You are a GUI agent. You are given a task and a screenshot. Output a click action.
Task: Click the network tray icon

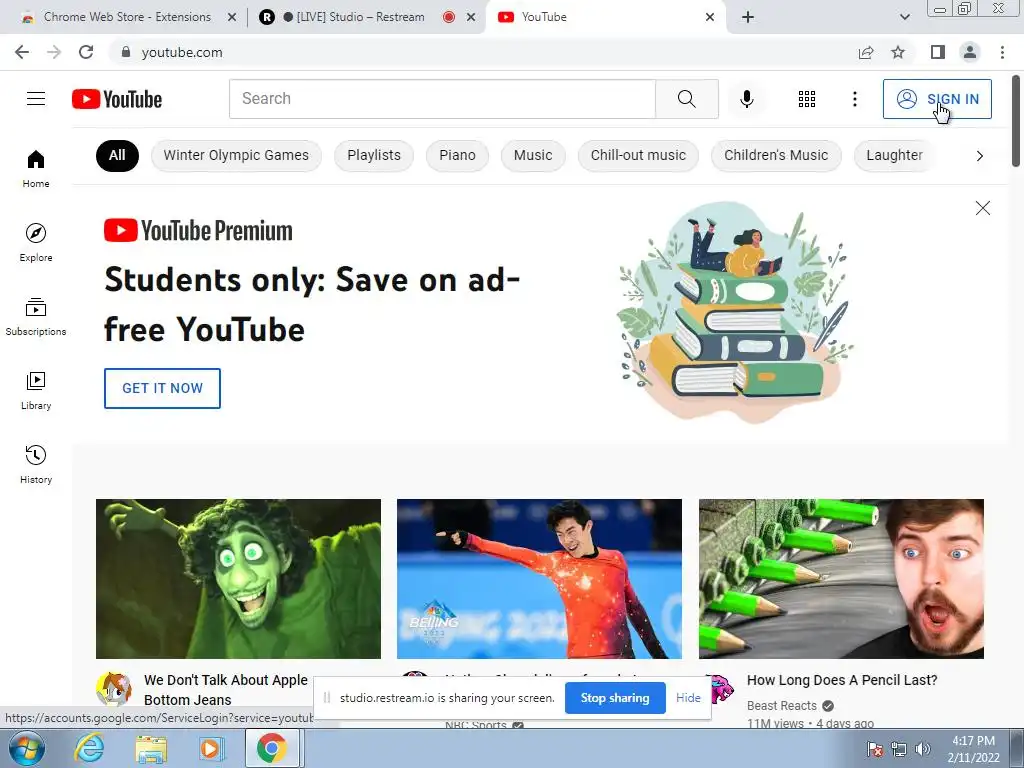899,749
